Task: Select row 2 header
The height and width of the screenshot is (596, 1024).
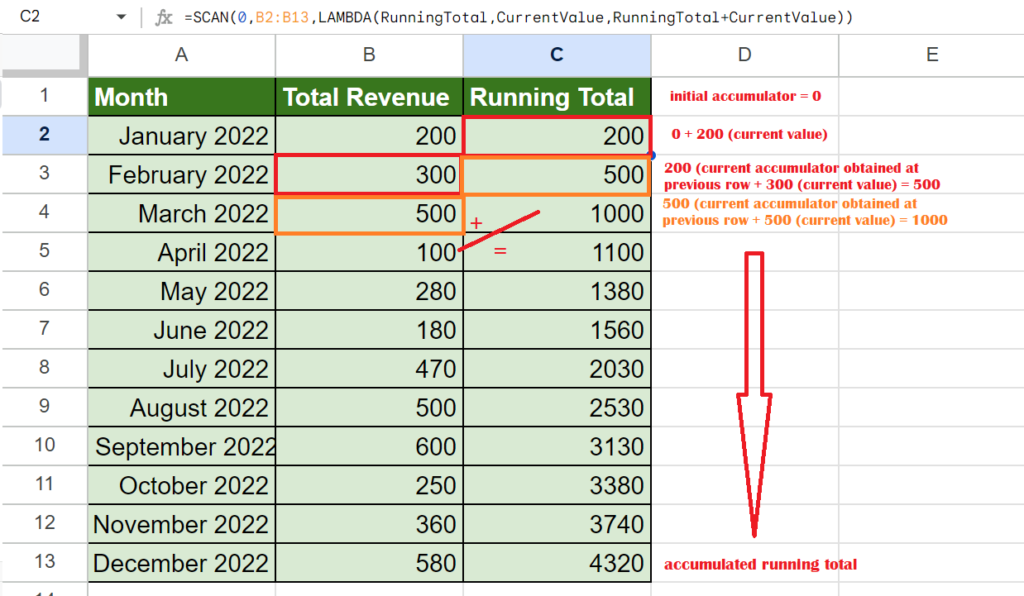Action: 43,135
